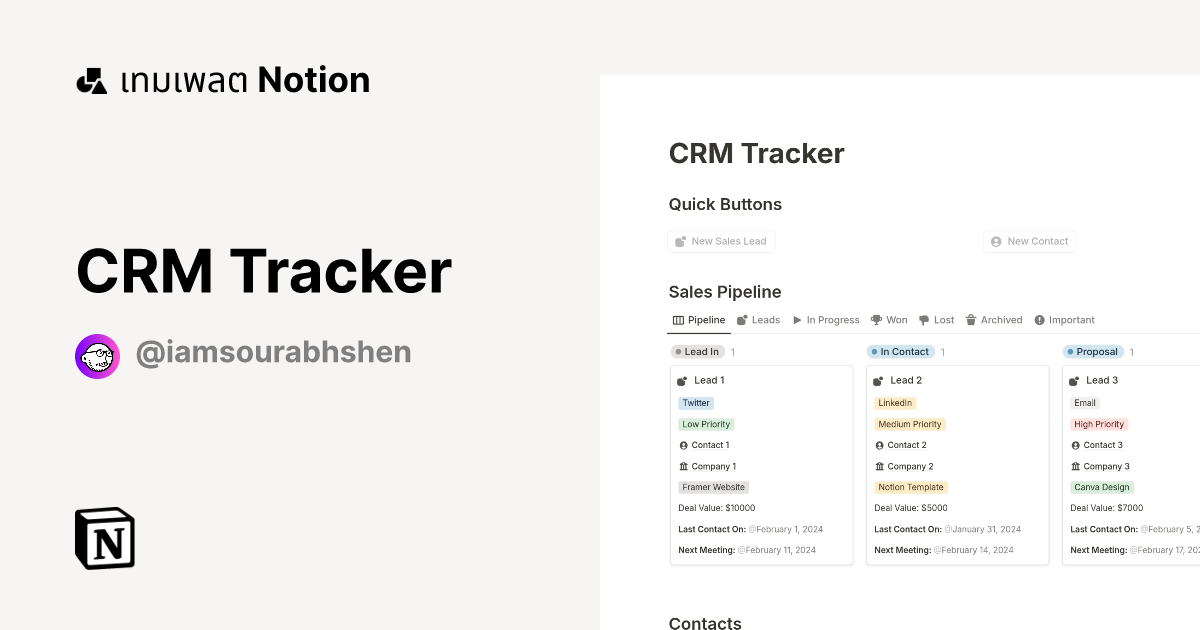Expand the Proposal status group
Screen dimensions: 1200x630
[x=1093, y=351]
